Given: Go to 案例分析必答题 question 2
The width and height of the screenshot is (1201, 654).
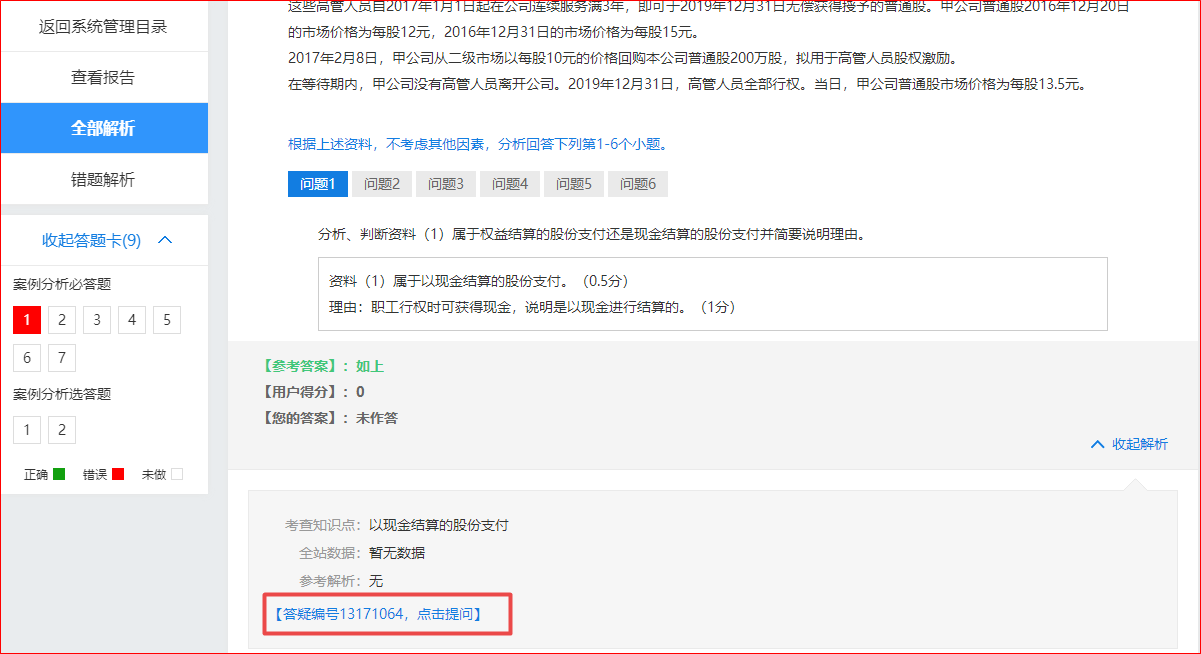Looking at the screenshot, I should tap(62, 320).
